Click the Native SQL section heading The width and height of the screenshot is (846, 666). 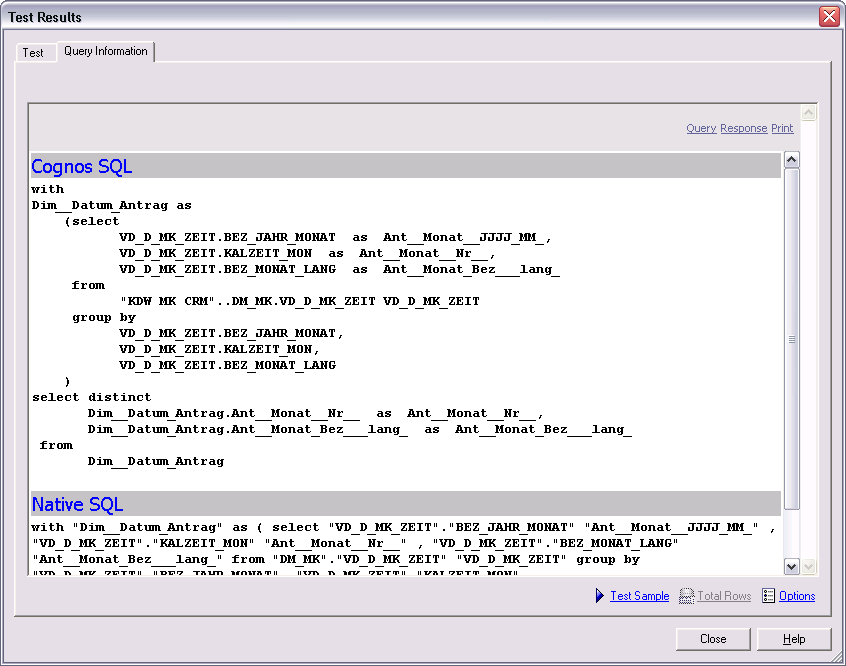(78, 504)
